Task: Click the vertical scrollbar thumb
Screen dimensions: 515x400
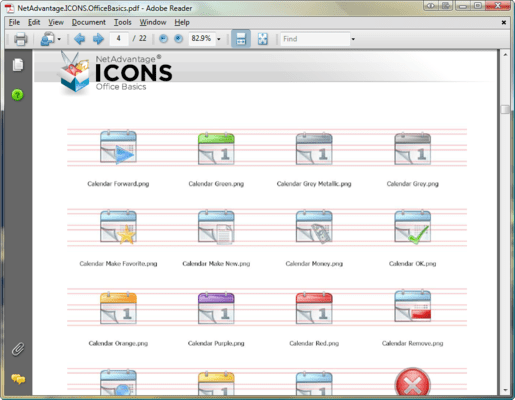Action: pyautogui.click(x=505, y=109)
